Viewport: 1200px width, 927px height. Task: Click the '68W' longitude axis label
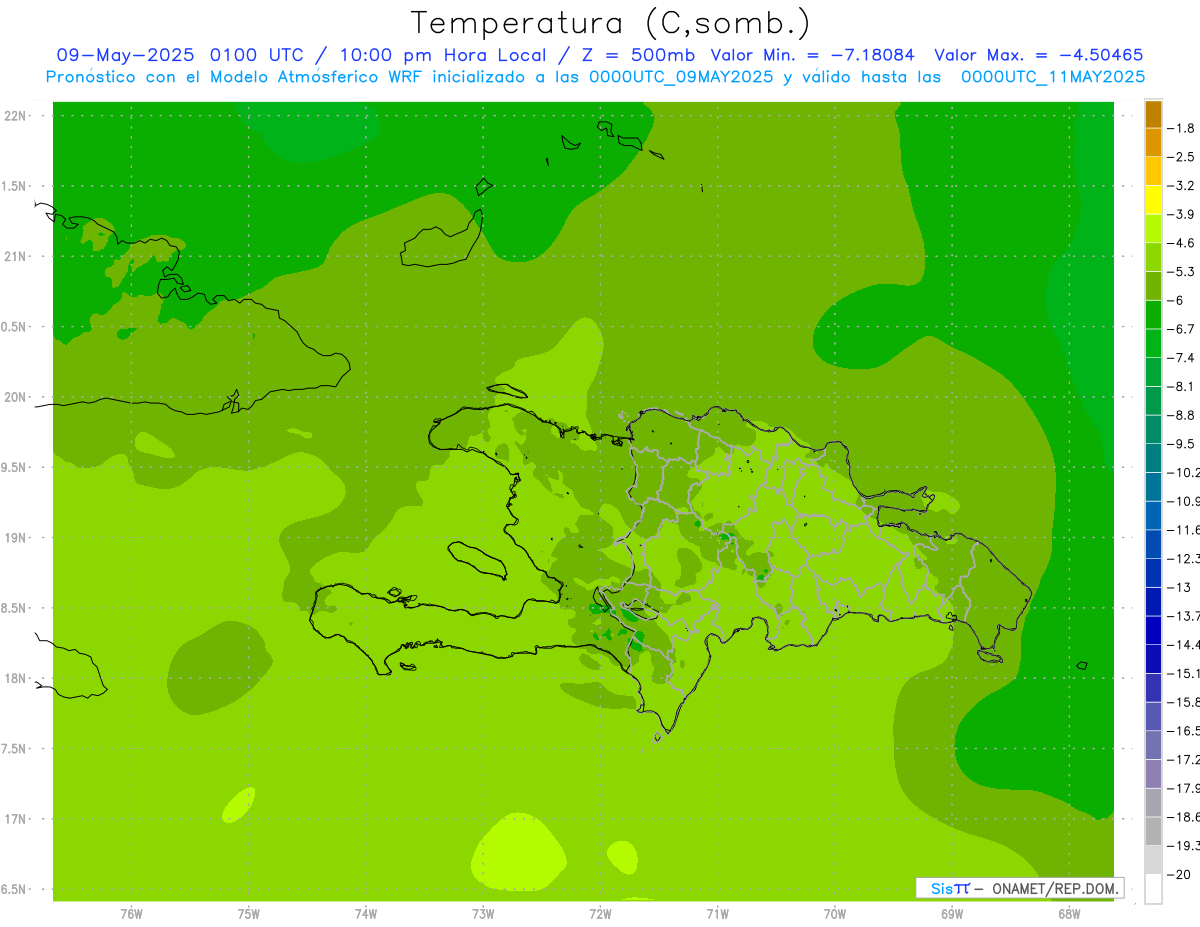[x=1068, y=913]
